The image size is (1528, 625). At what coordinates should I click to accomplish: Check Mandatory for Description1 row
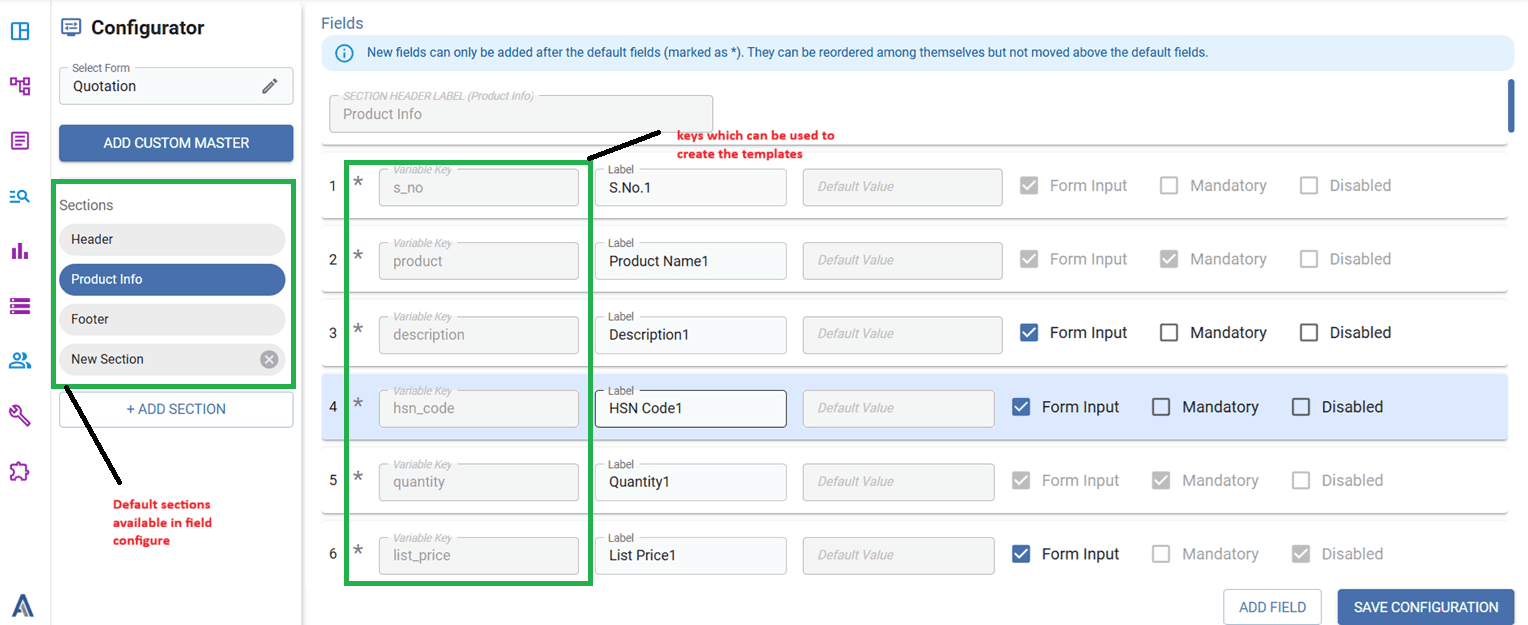click(x=1169, y=333)
